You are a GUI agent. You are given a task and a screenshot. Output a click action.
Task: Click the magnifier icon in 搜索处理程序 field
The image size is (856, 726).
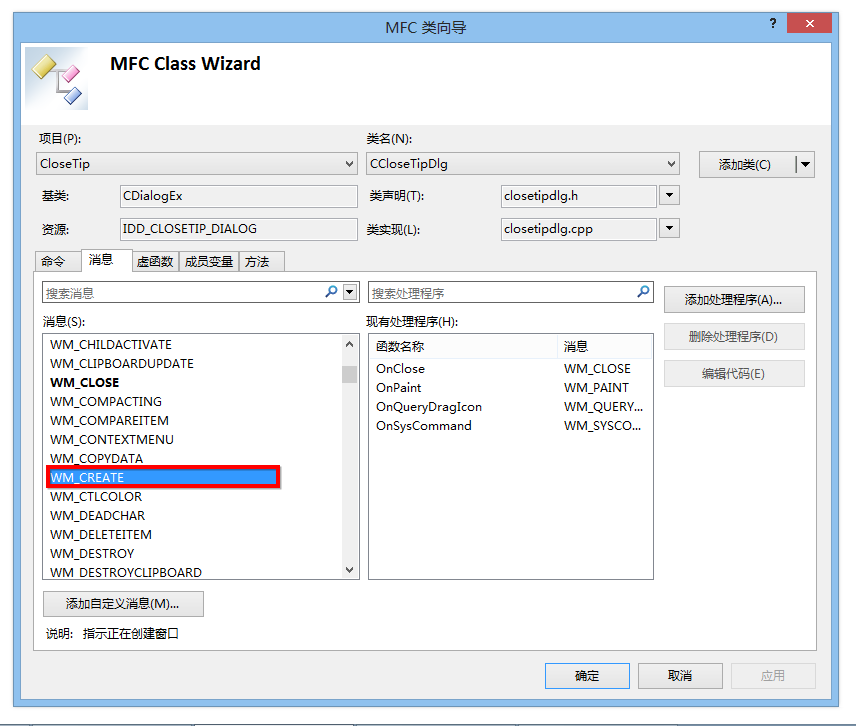[643, 291]
